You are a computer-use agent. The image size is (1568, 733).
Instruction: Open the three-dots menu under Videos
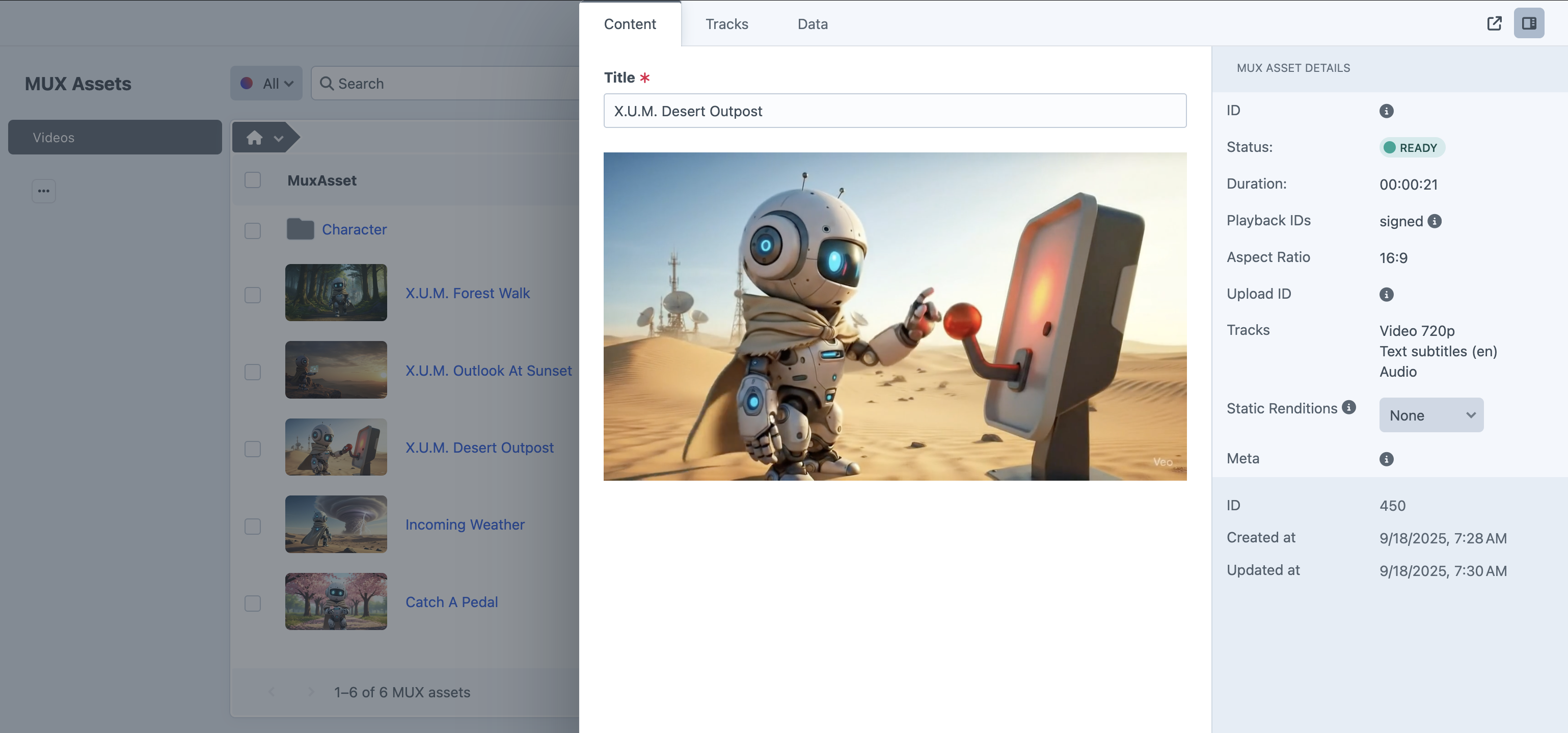(x=43, y=191)
